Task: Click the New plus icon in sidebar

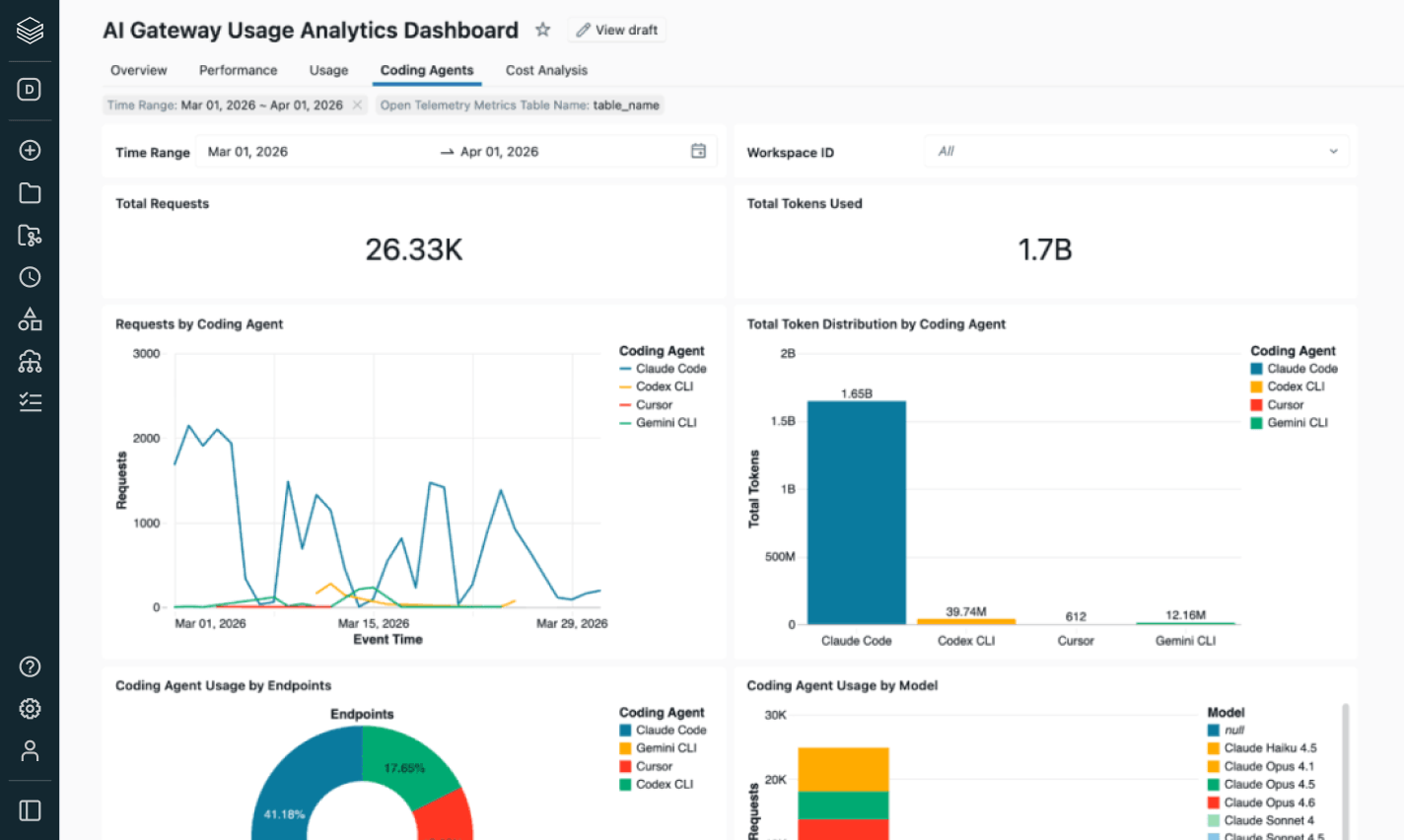Action: (x=30, y=150)
